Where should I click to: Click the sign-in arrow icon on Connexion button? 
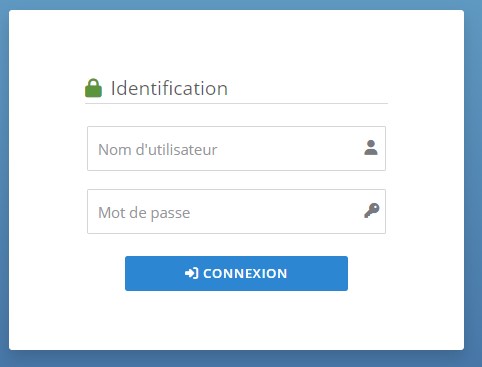tap(192, 273)
